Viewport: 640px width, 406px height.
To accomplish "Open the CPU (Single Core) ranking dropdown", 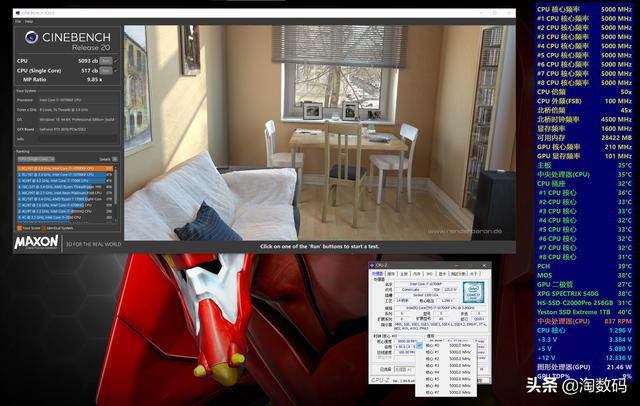I will (36, 159).
